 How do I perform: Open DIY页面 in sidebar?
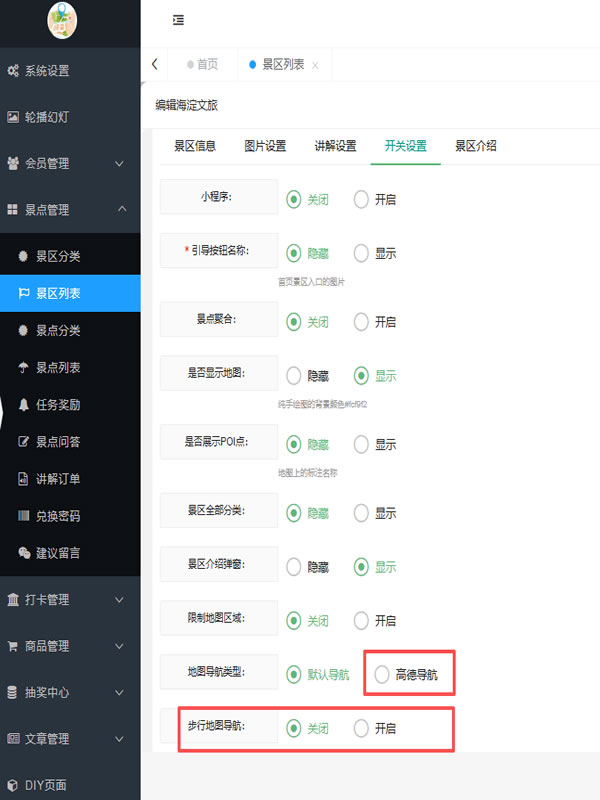point(70,785)
